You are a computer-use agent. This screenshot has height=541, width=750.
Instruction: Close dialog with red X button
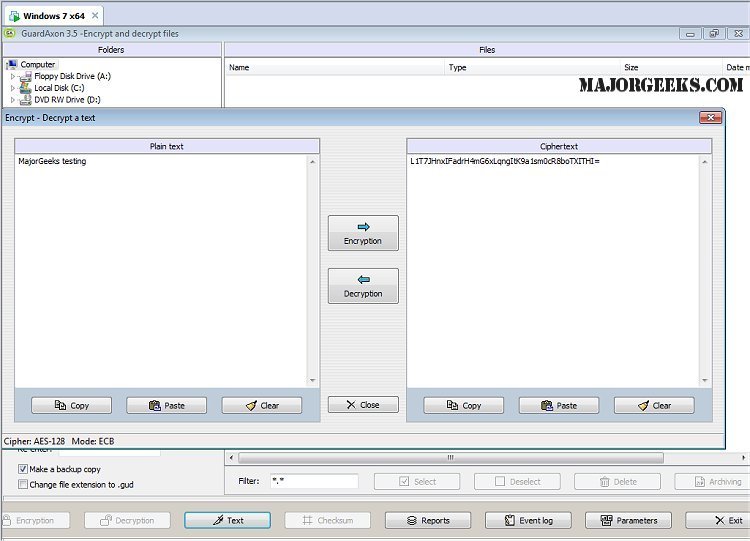pos(710,118)
